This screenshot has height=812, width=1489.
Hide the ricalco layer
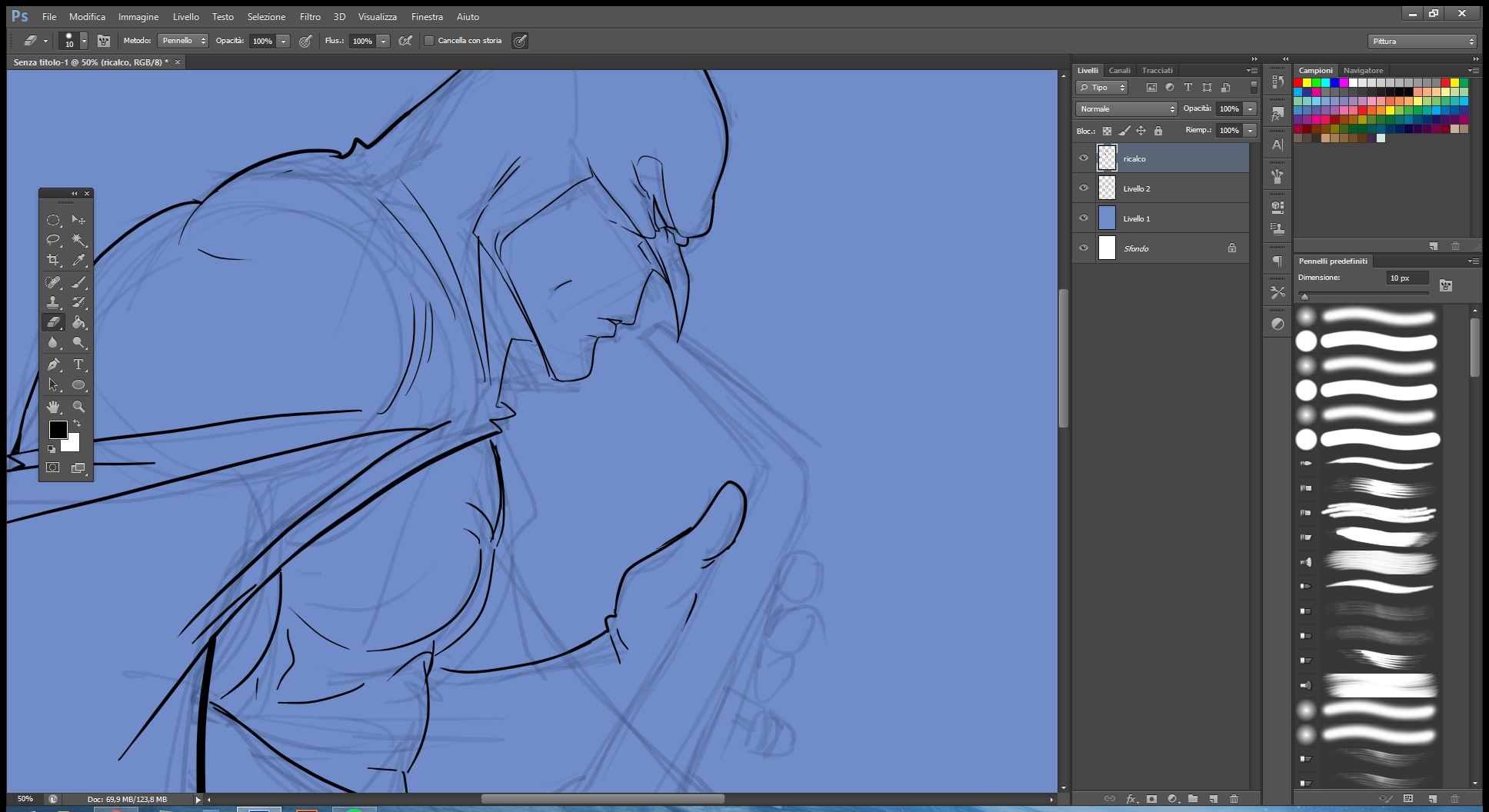pyautogui.click(x=1084, y=158)
